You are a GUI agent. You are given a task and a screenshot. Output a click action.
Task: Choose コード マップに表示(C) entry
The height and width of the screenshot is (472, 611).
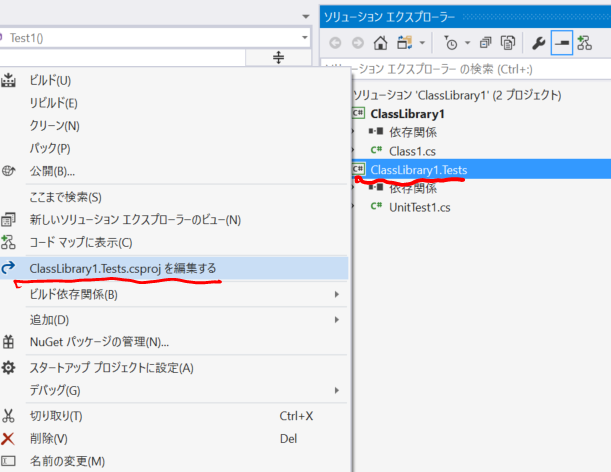(81, 242)
